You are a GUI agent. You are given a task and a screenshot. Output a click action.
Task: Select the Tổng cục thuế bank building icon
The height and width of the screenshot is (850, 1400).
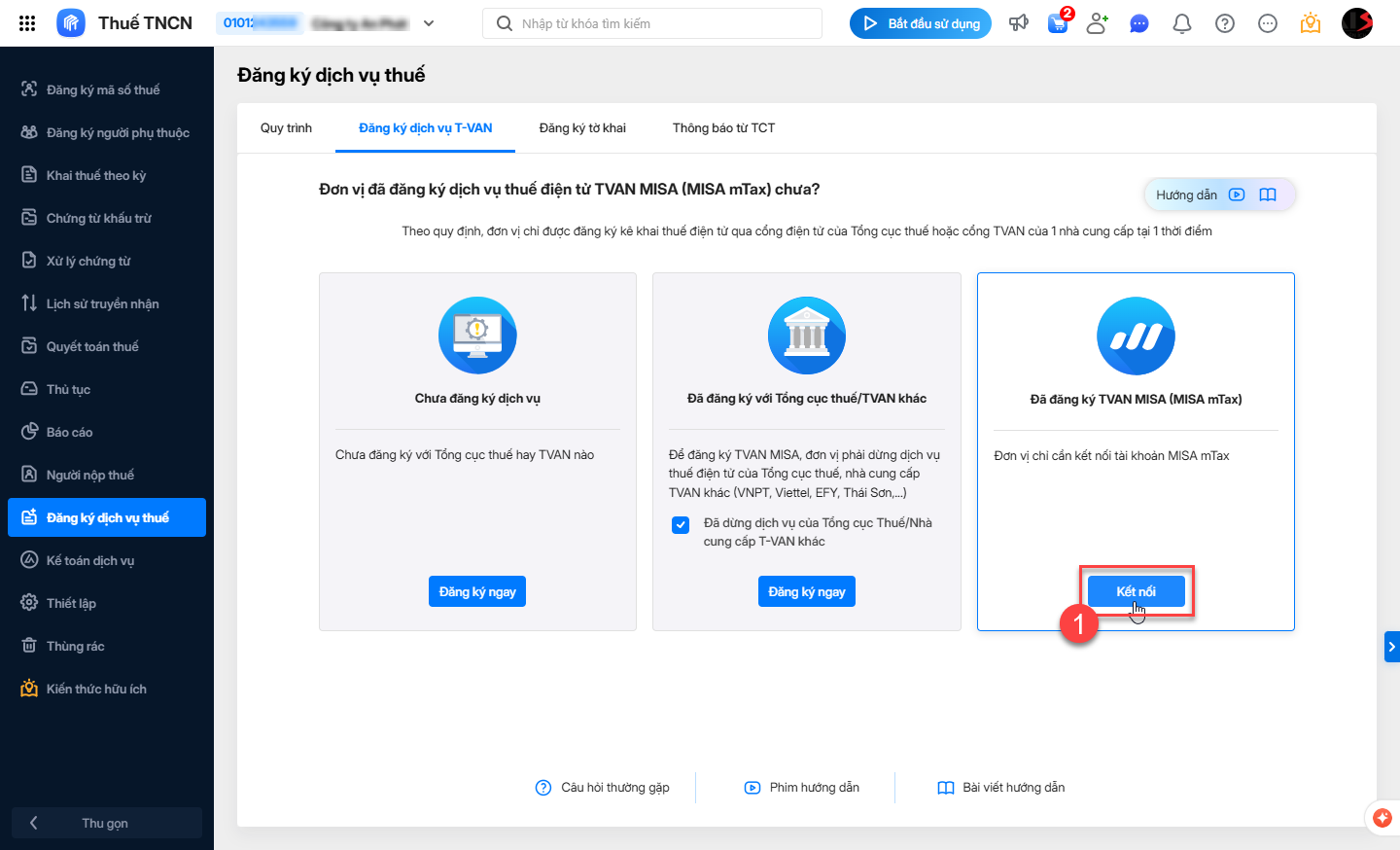[x=807, y=336]
